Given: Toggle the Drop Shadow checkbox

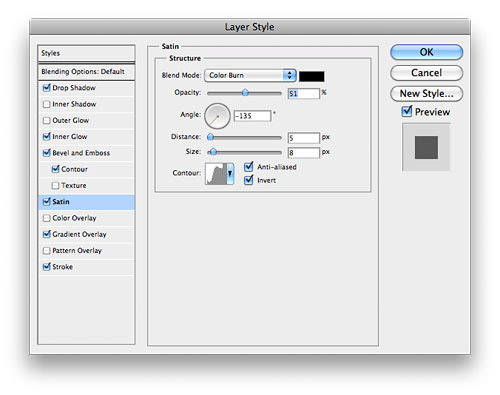Looking at the screenshot, I should [47, 88].
